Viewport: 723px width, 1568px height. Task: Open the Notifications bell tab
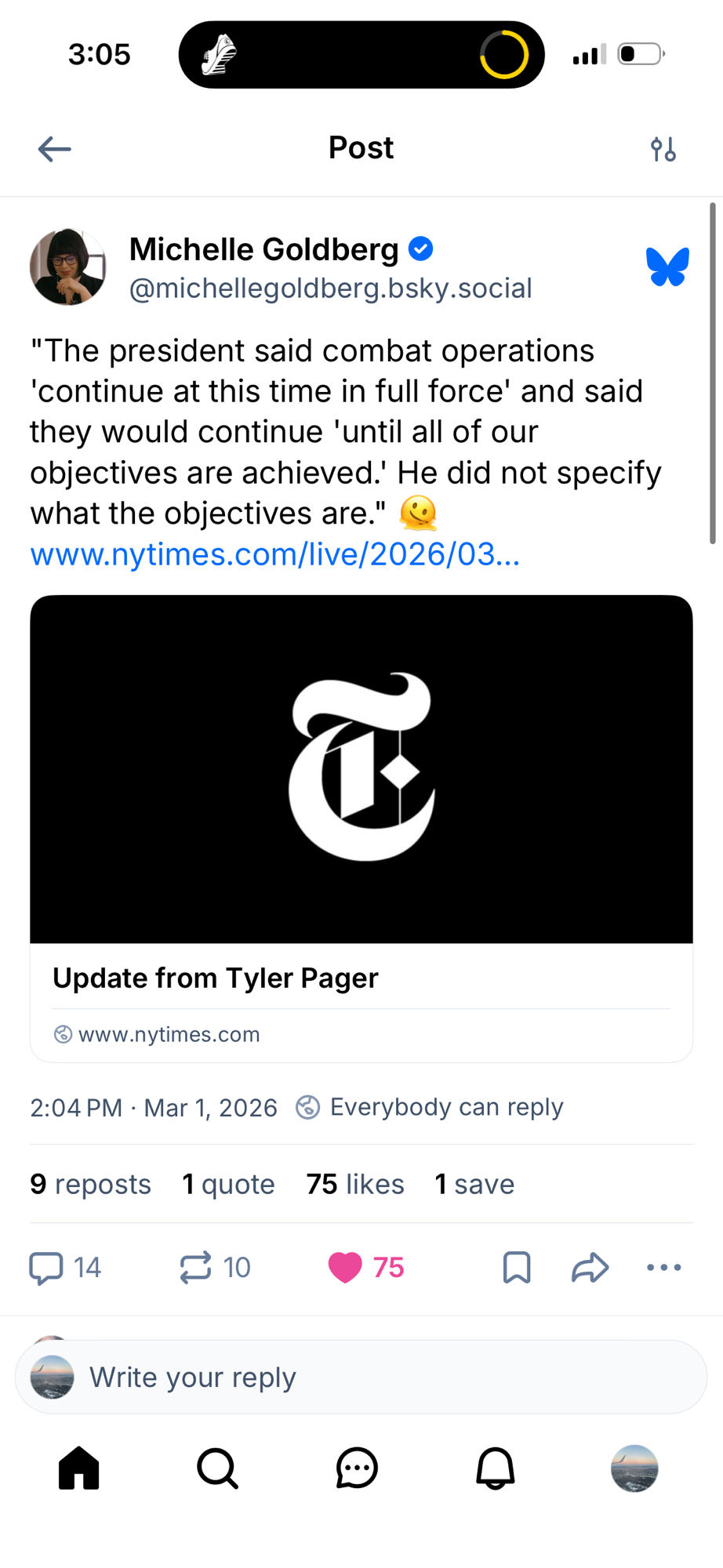(496, 1468)
